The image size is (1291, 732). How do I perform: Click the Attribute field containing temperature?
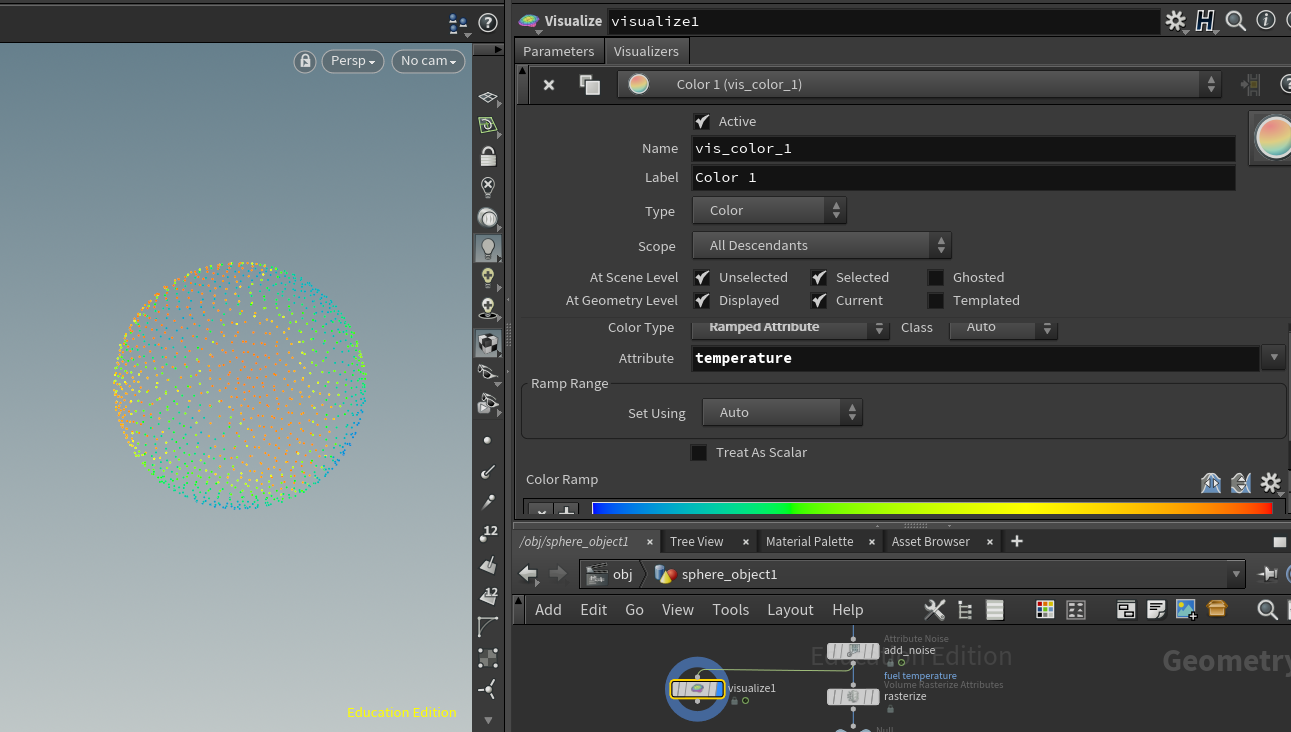pos(974,358)
